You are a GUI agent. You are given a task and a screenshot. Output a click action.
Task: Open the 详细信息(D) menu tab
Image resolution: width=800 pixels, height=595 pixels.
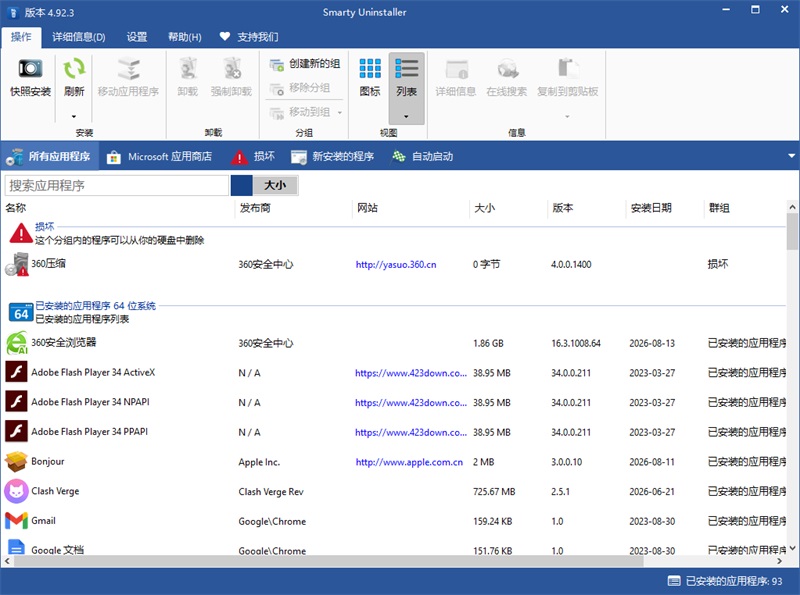(x=79, y=37)
